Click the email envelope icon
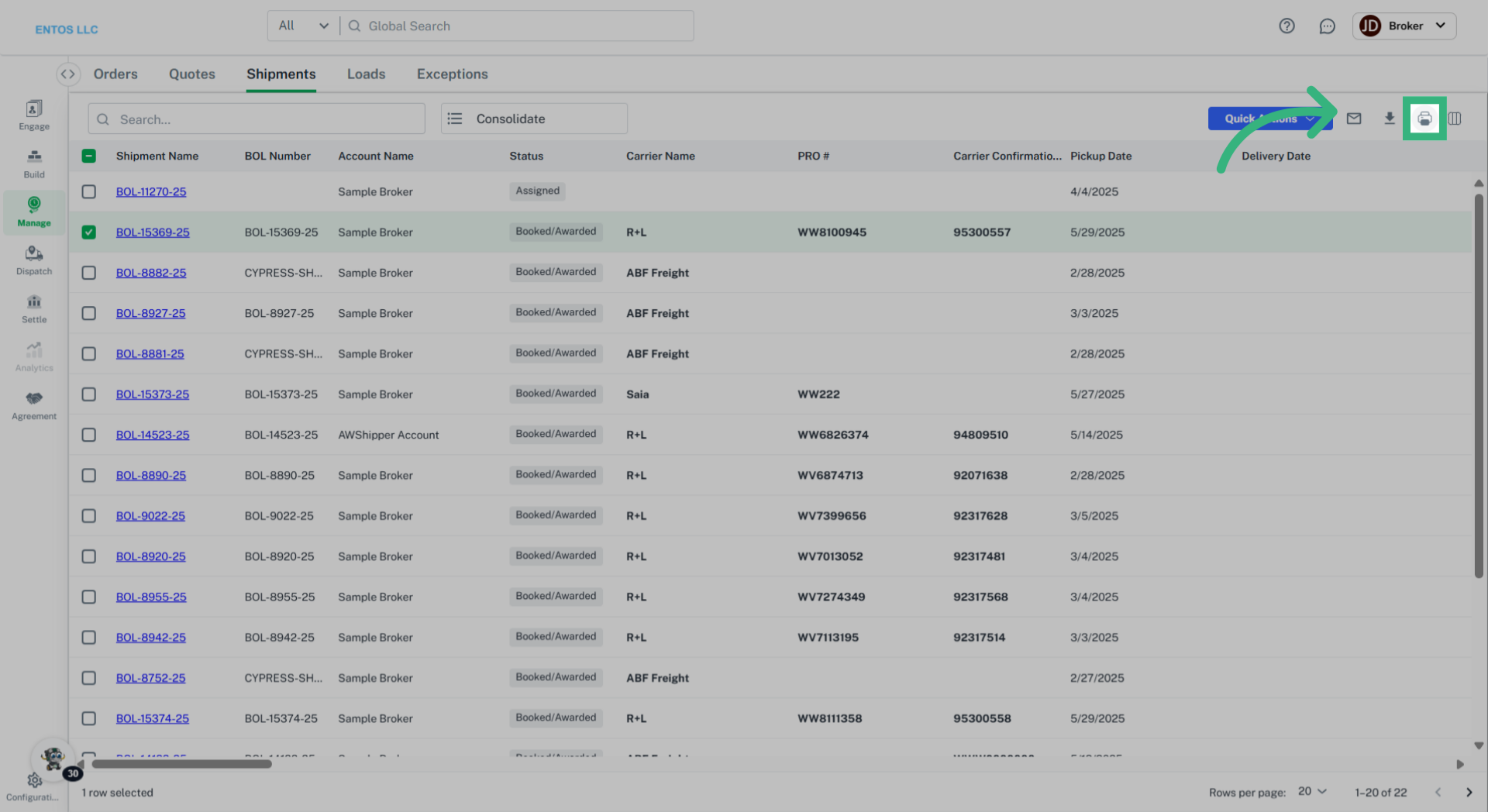 [x=1353, y=119]
